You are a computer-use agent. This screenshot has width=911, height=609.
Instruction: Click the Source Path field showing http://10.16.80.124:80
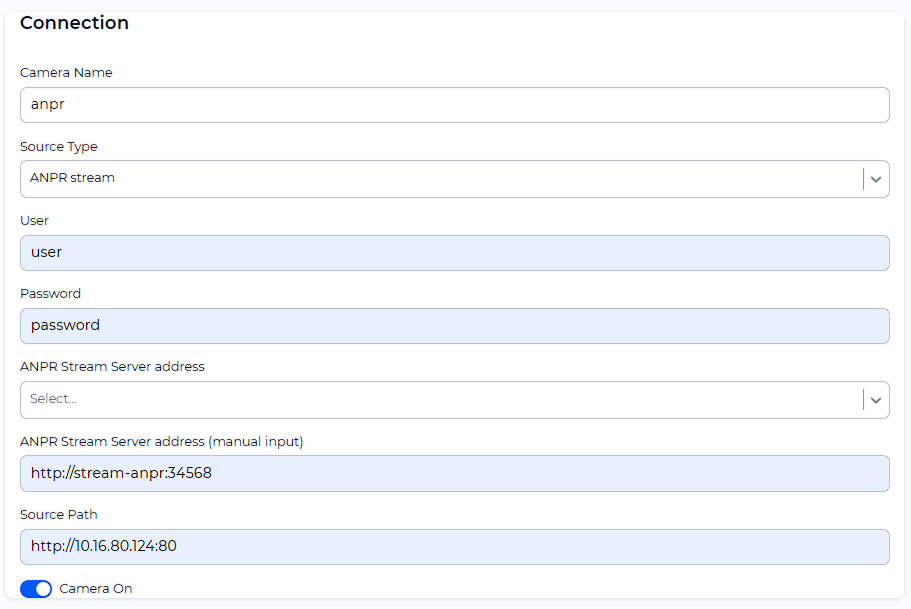tap(455, 546)
